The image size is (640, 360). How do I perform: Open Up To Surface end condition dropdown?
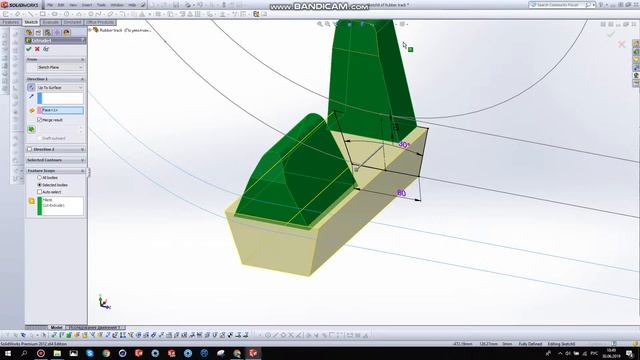tap(60, 87)
